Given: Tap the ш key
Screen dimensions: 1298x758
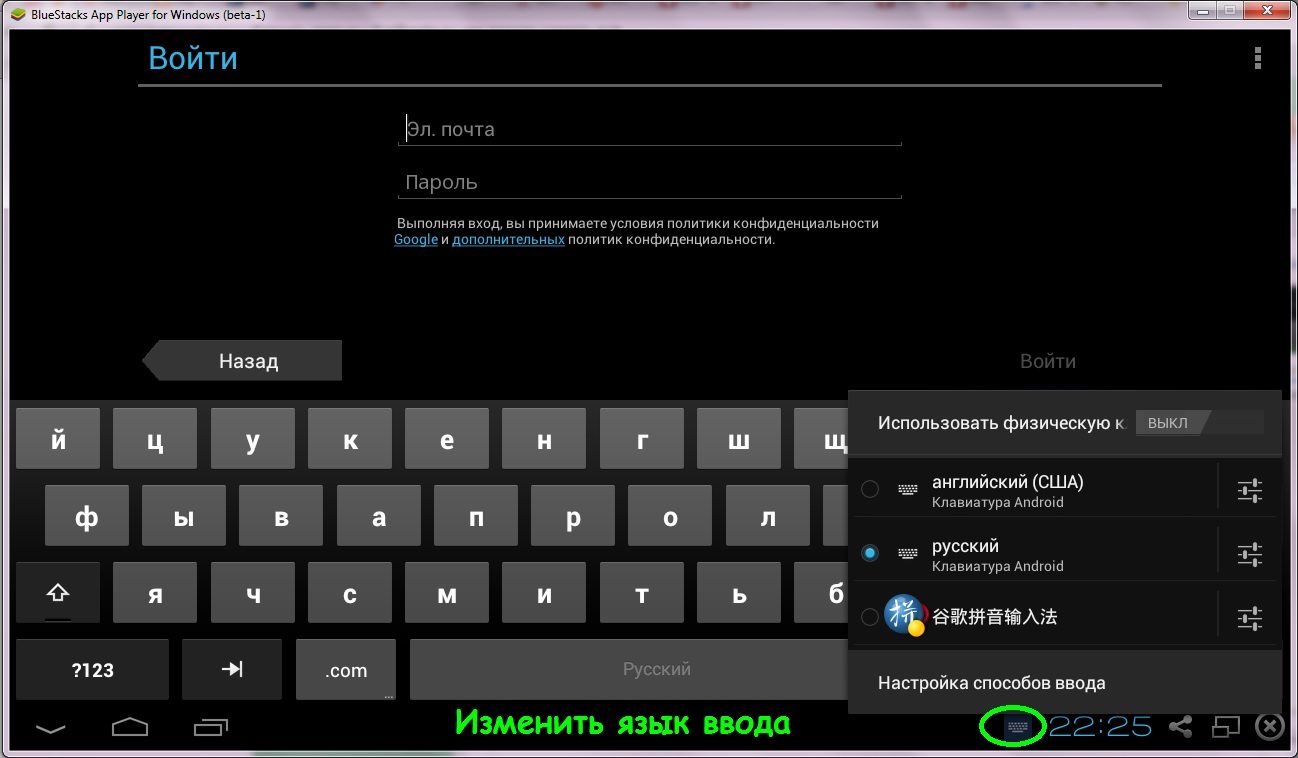Looking at the screenshot, I should pos(738,439).
